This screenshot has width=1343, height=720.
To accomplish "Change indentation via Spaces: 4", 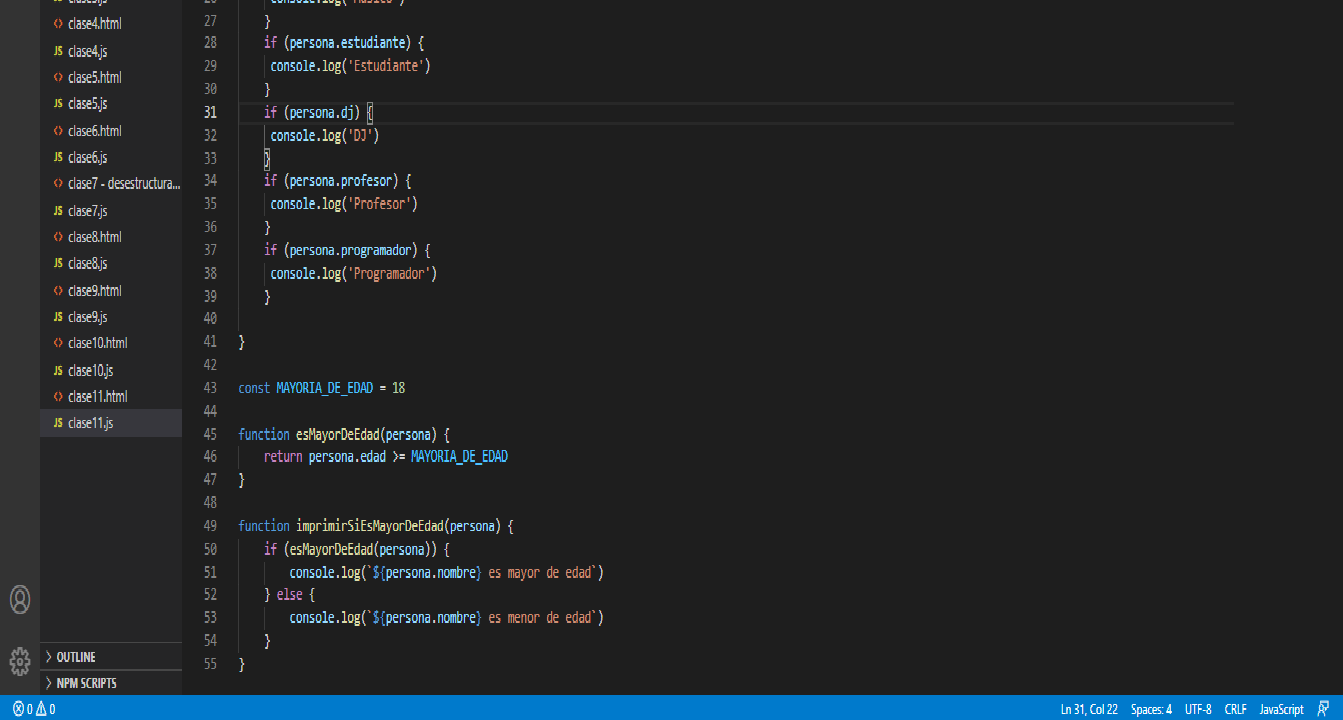I will pos(1151,709).
